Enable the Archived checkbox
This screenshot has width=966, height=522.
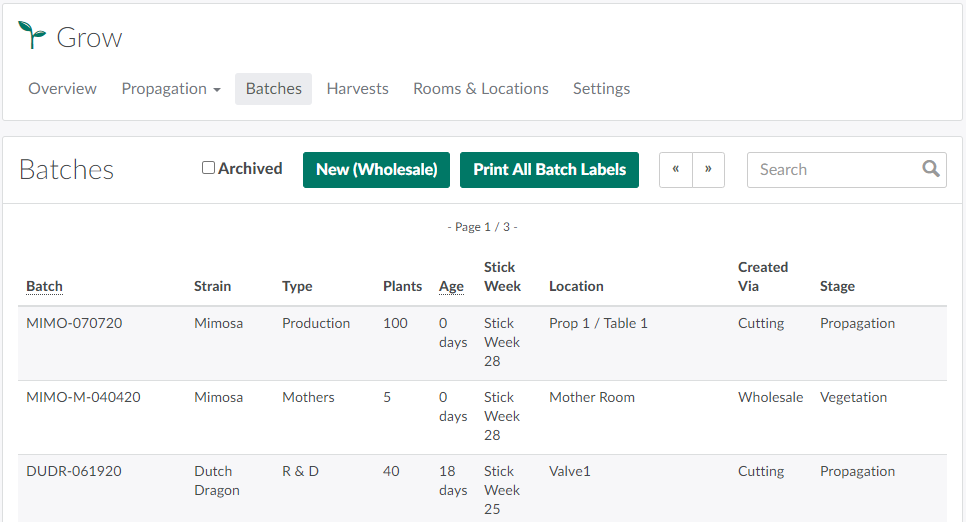(208, 168)
